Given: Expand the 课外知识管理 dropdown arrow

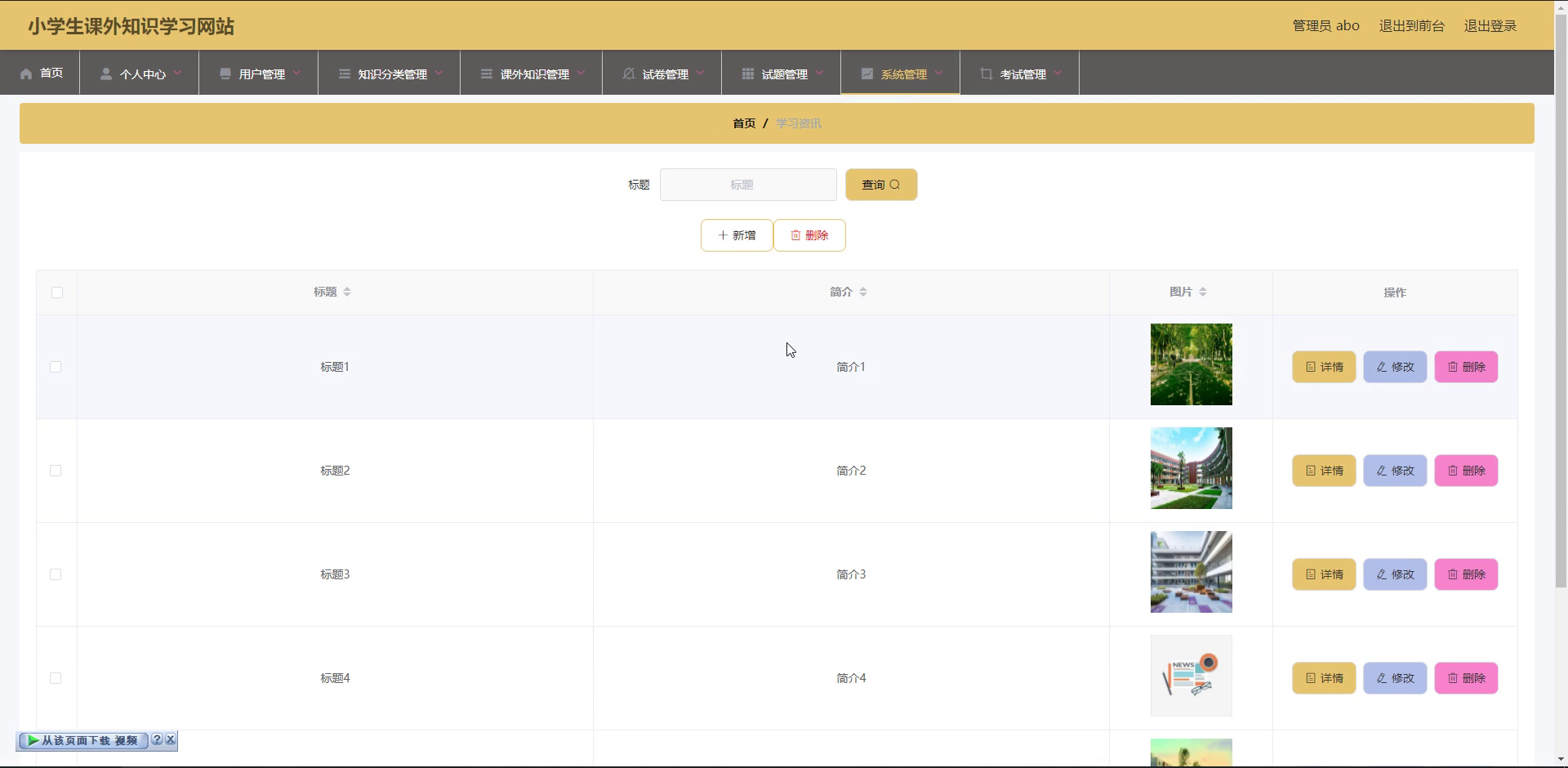Looking at the screenshot, I should pyautogui.click(x=581, y=73).
